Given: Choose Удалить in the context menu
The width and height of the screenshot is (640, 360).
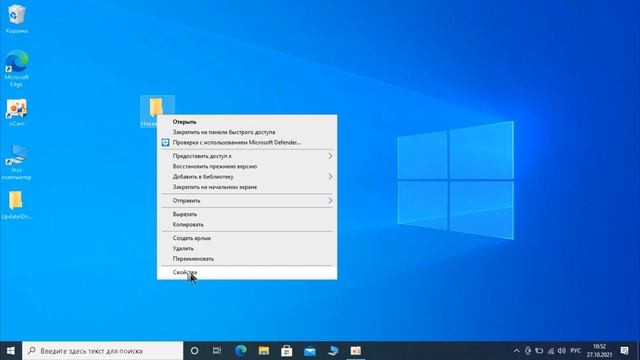Looking at the screenshot, I should (247, 248).
